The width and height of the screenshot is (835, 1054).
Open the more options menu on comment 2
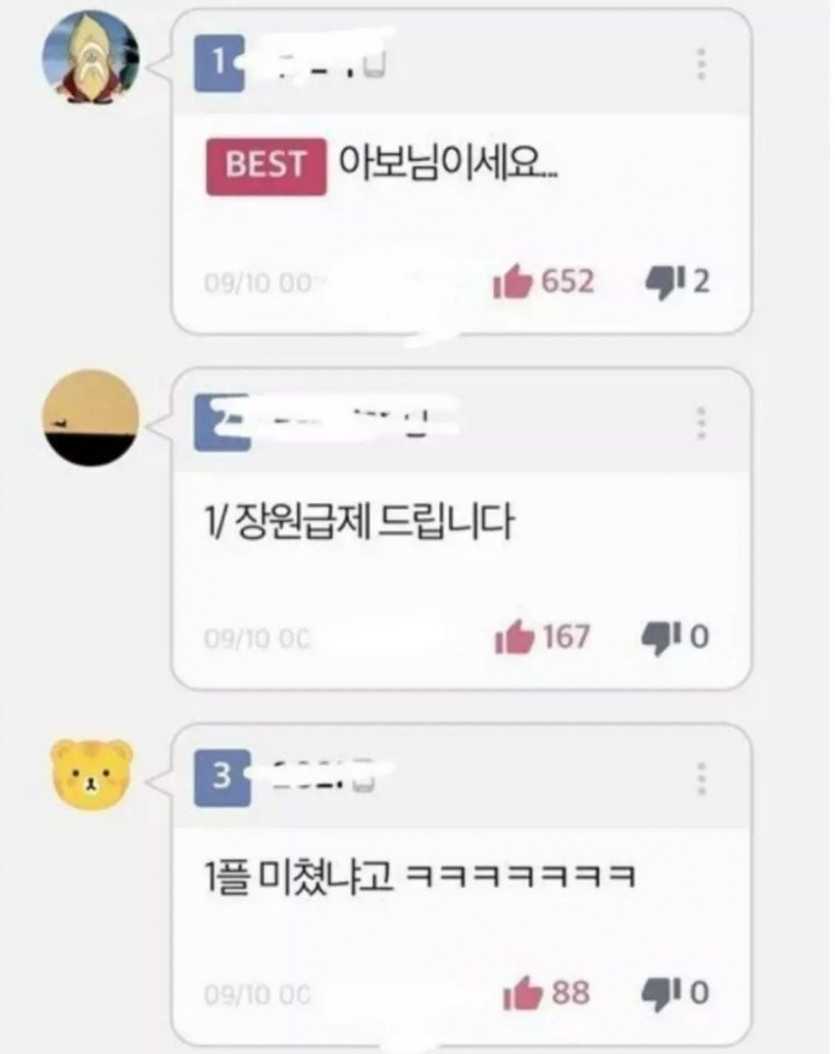[x=701, y=423]
